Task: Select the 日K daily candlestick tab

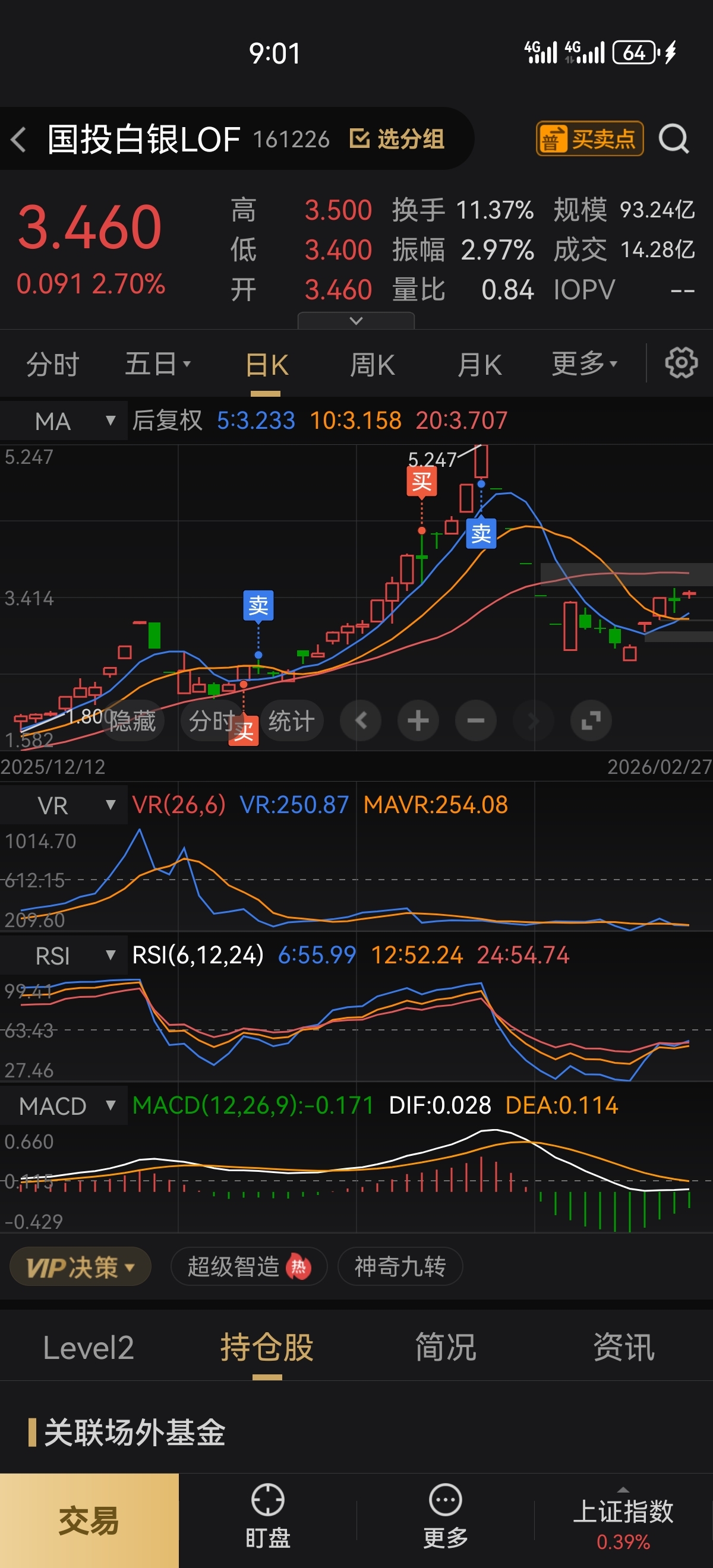Action: click(x=266, y=365)
